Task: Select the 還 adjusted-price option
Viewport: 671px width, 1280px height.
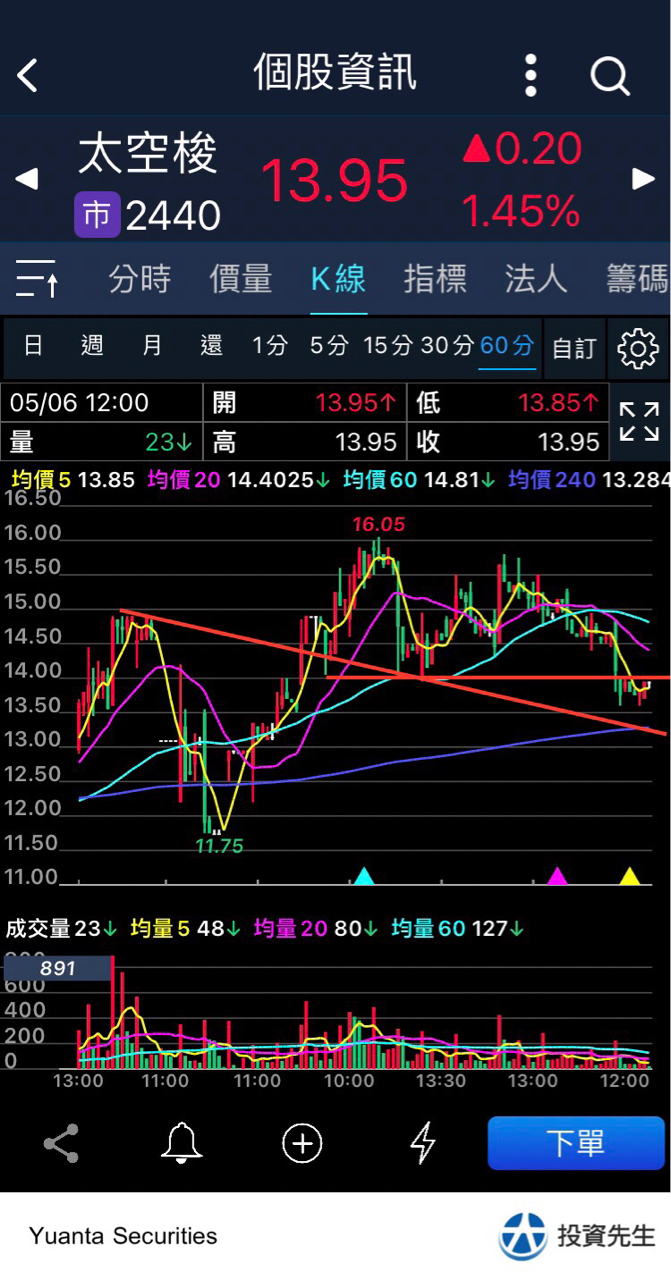Action: coord(211,347)
